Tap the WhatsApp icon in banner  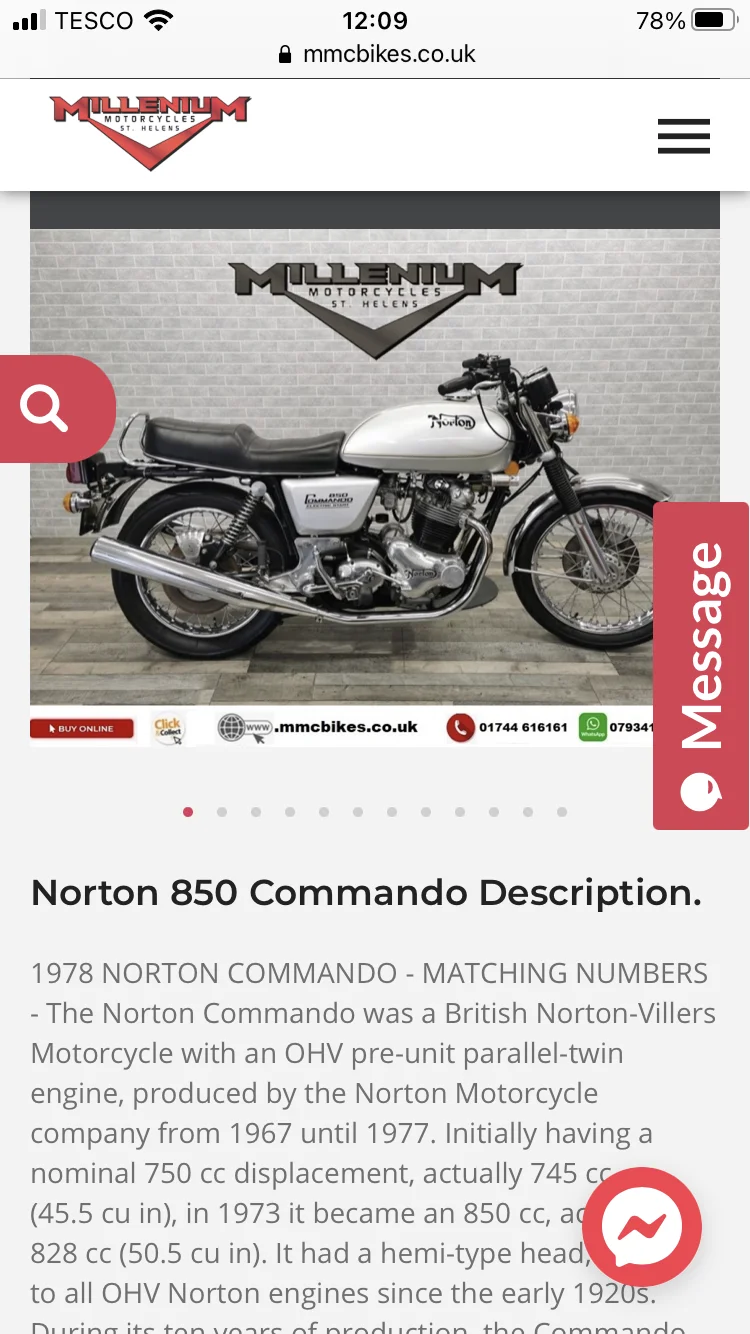[593, 727]
